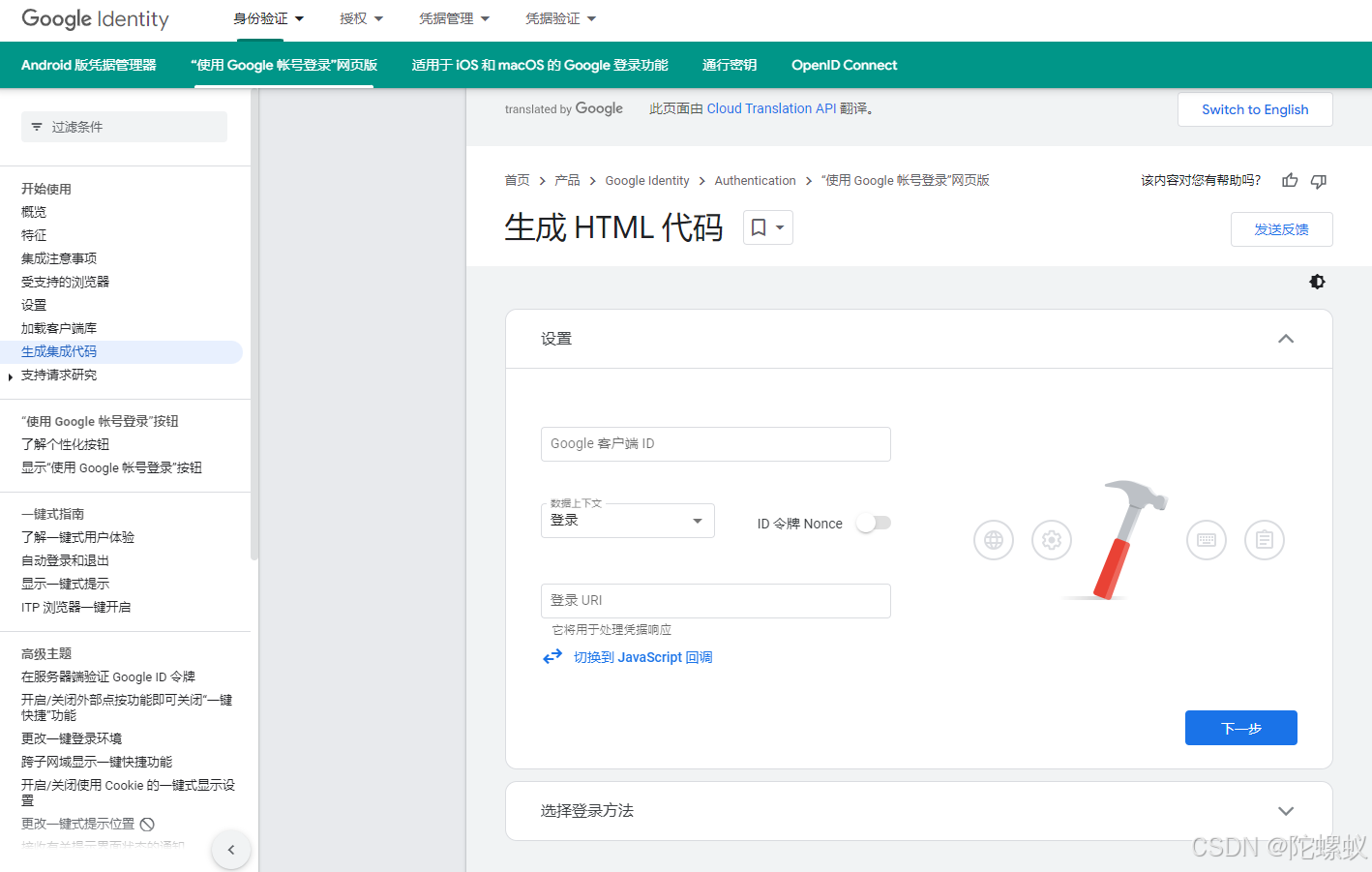Collapse the left sidebar with chevron button
Viewport: 1372px width, 872px height.
pos(230,850)
